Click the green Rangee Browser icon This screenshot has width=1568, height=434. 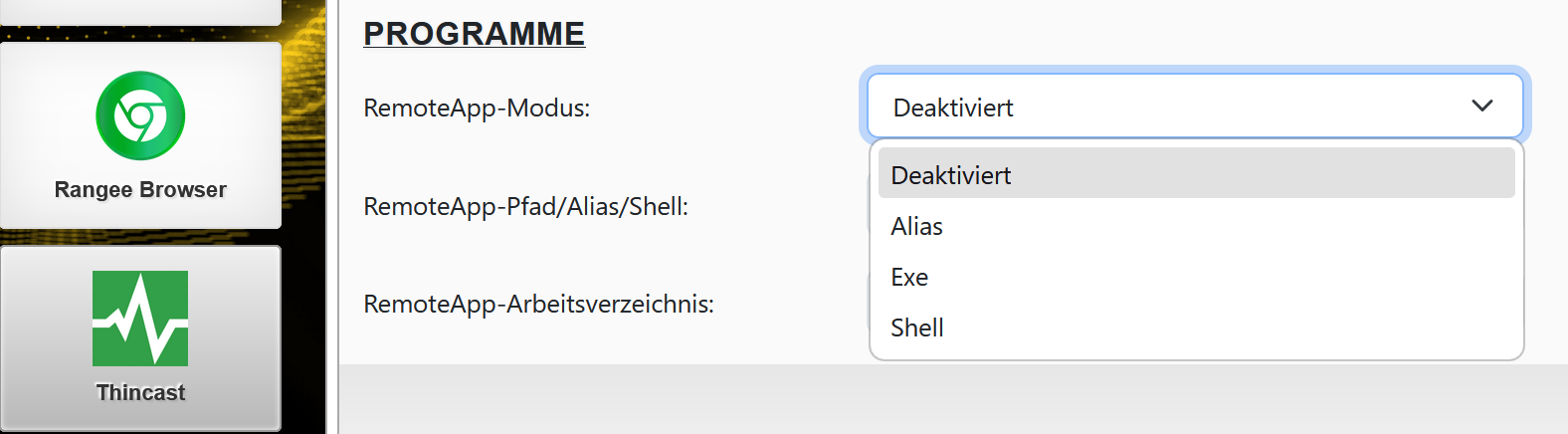pyautogui.click(x=140, y=115)
